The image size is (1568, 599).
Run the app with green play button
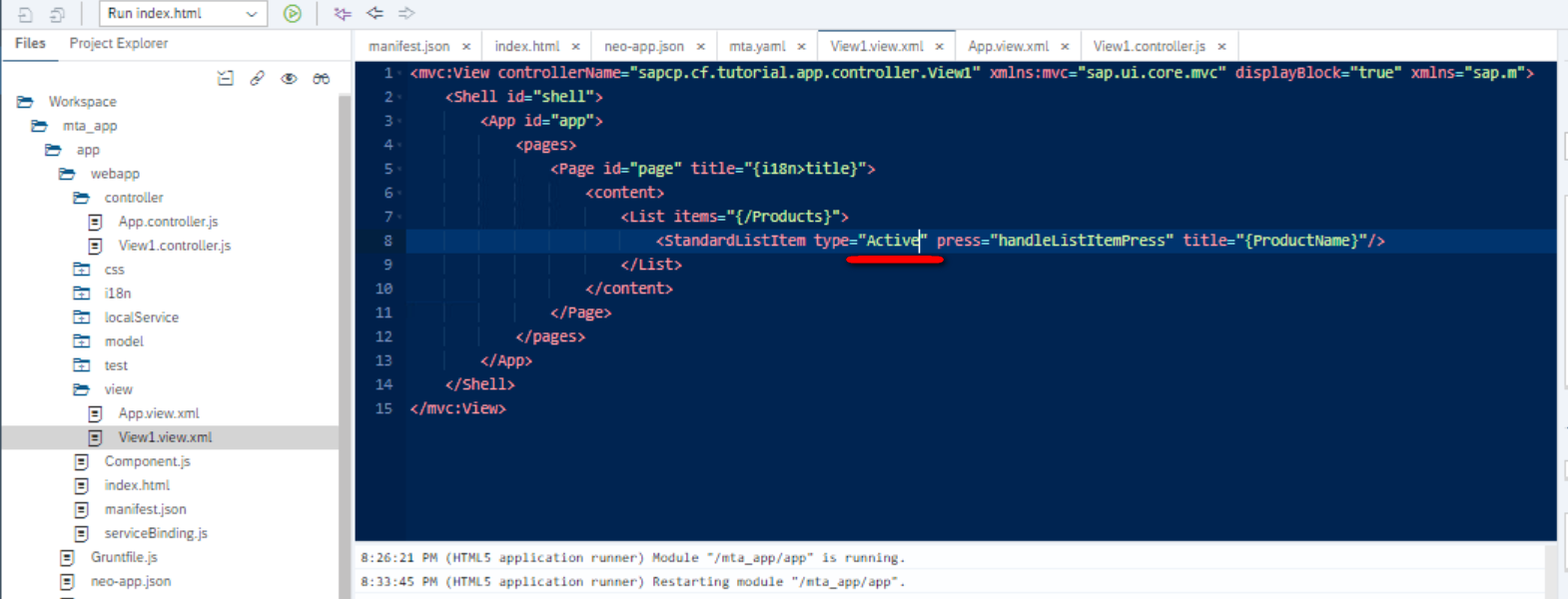tap(293, 13)
